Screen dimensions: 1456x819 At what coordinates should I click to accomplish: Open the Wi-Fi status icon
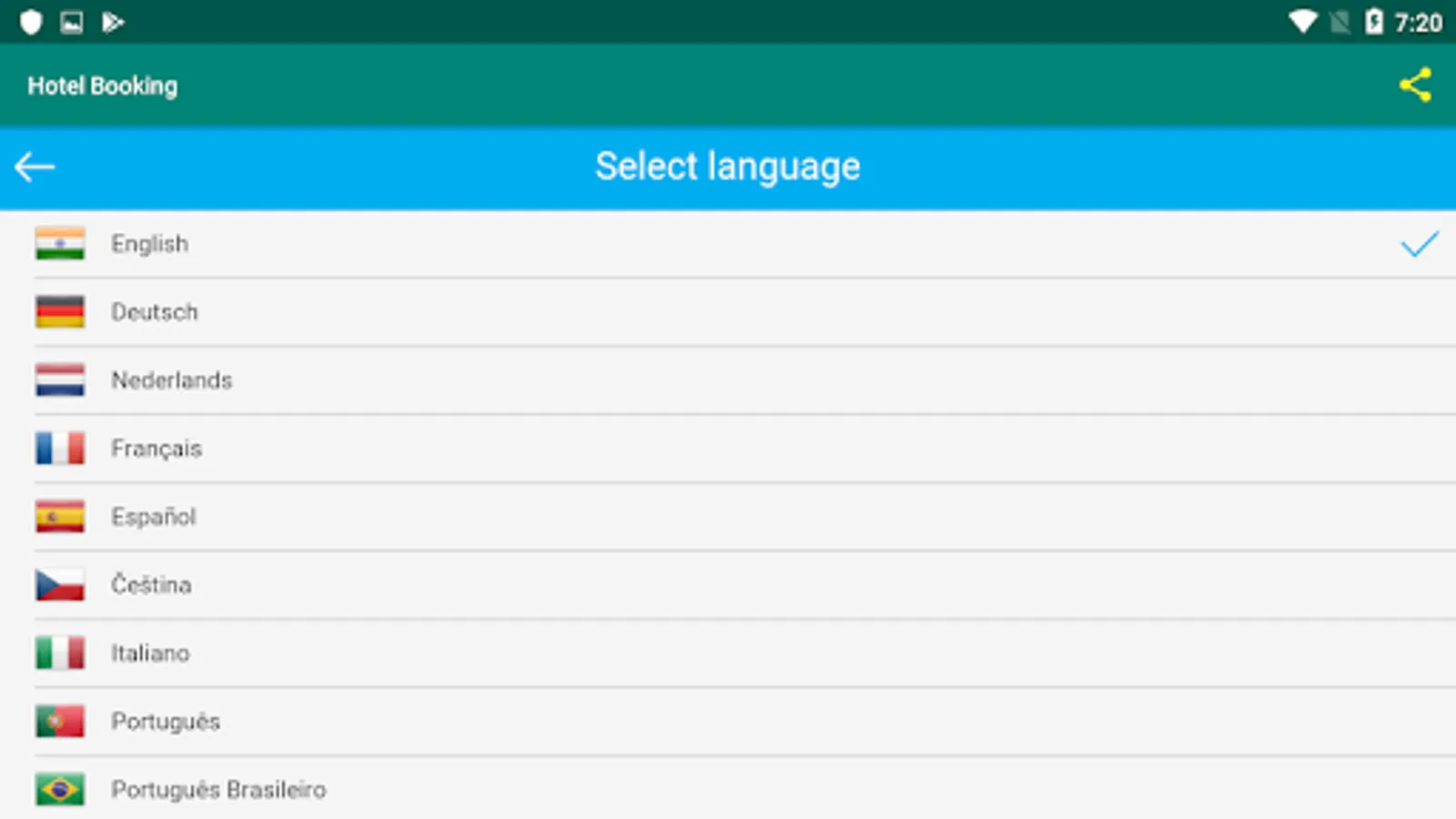(x=1302, y=22)
